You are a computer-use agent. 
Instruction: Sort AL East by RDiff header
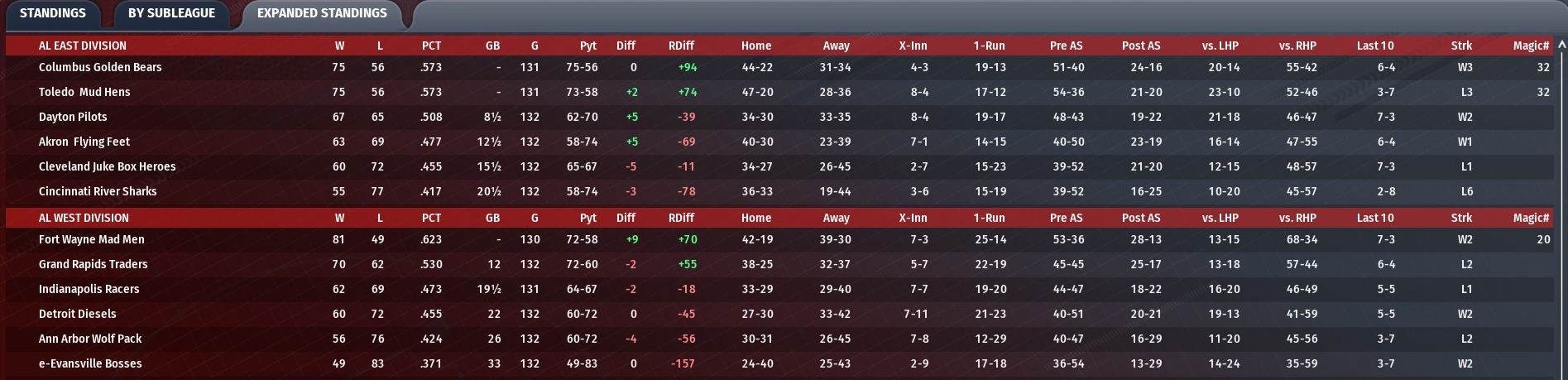681,46
